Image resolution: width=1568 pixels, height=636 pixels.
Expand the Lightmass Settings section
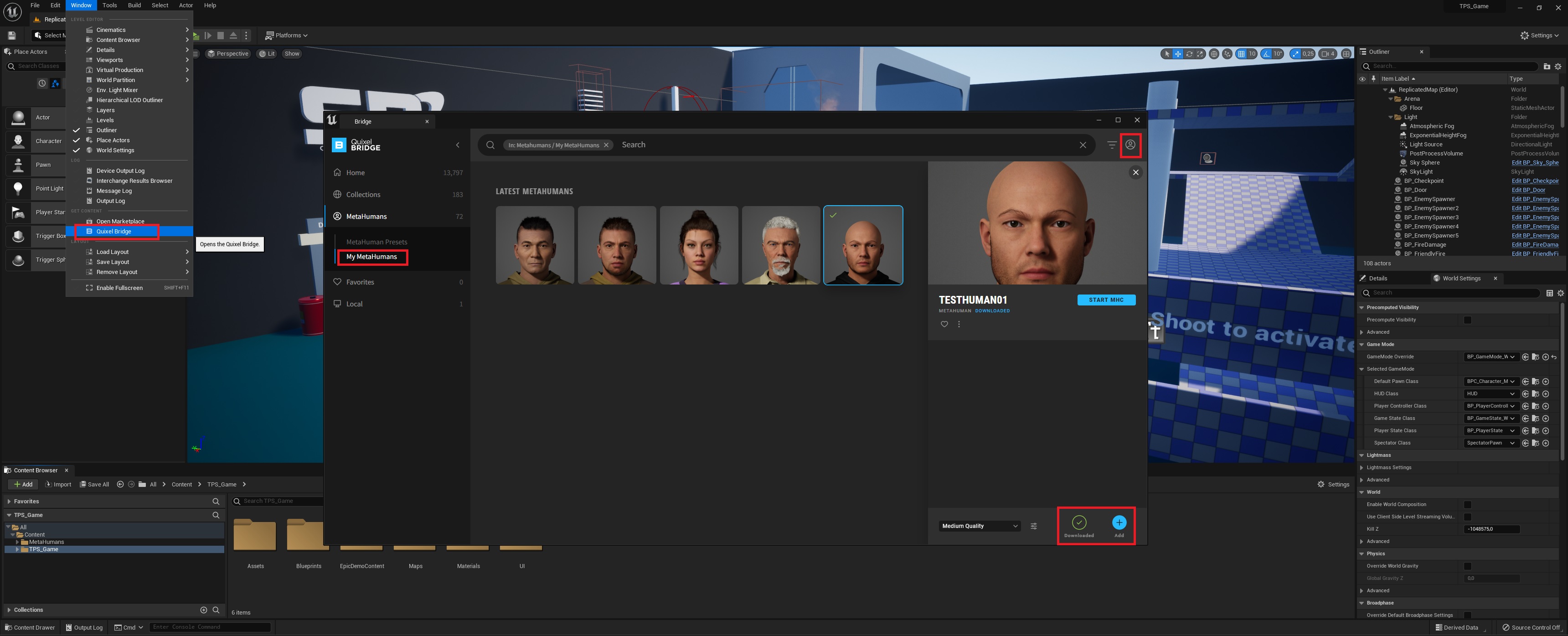[1362, 467]
